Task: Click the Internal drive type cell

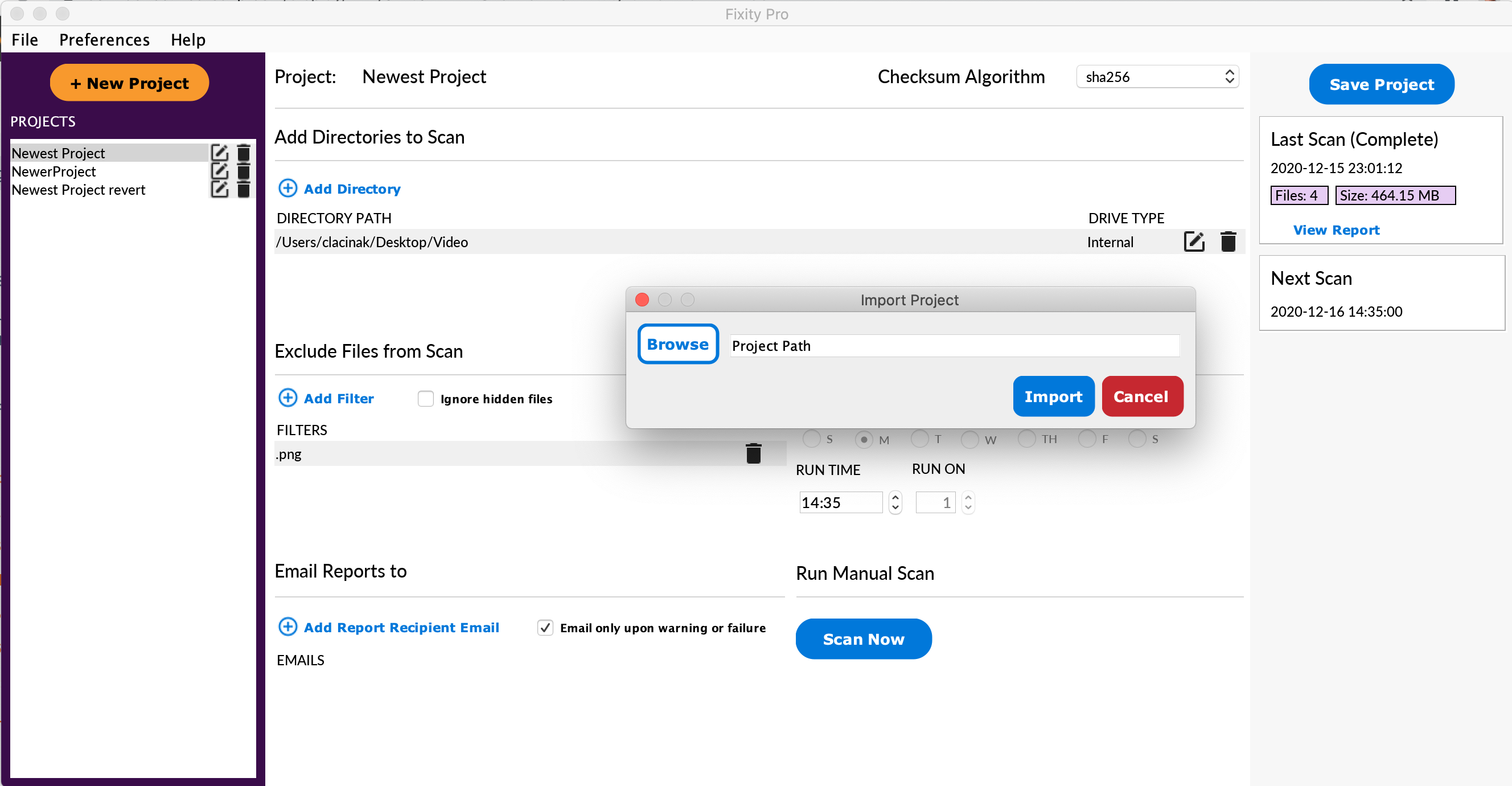Action: [x=1110, y=242]
